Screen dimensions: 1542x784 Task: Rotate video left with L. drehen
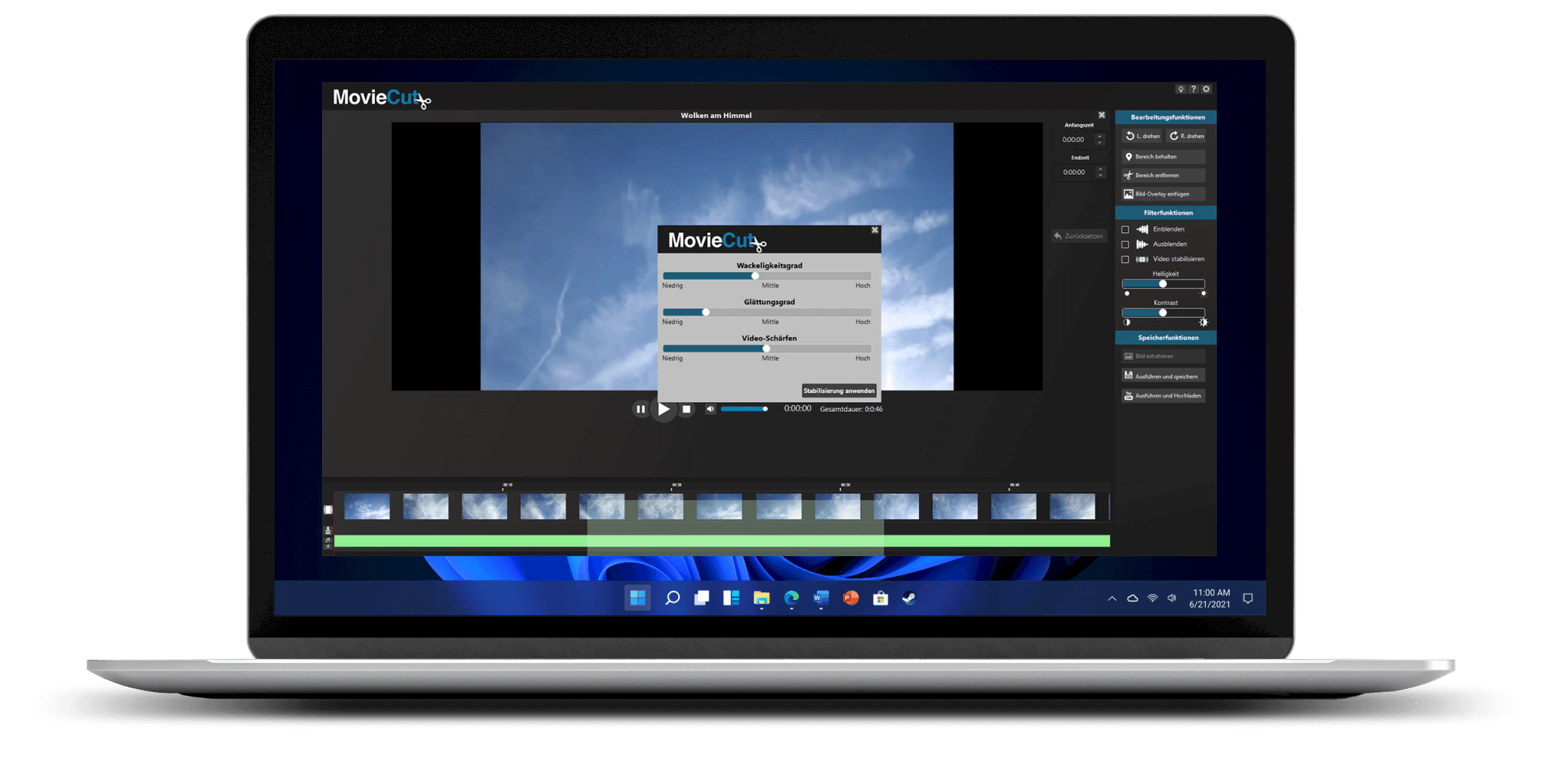[1142, 136]
